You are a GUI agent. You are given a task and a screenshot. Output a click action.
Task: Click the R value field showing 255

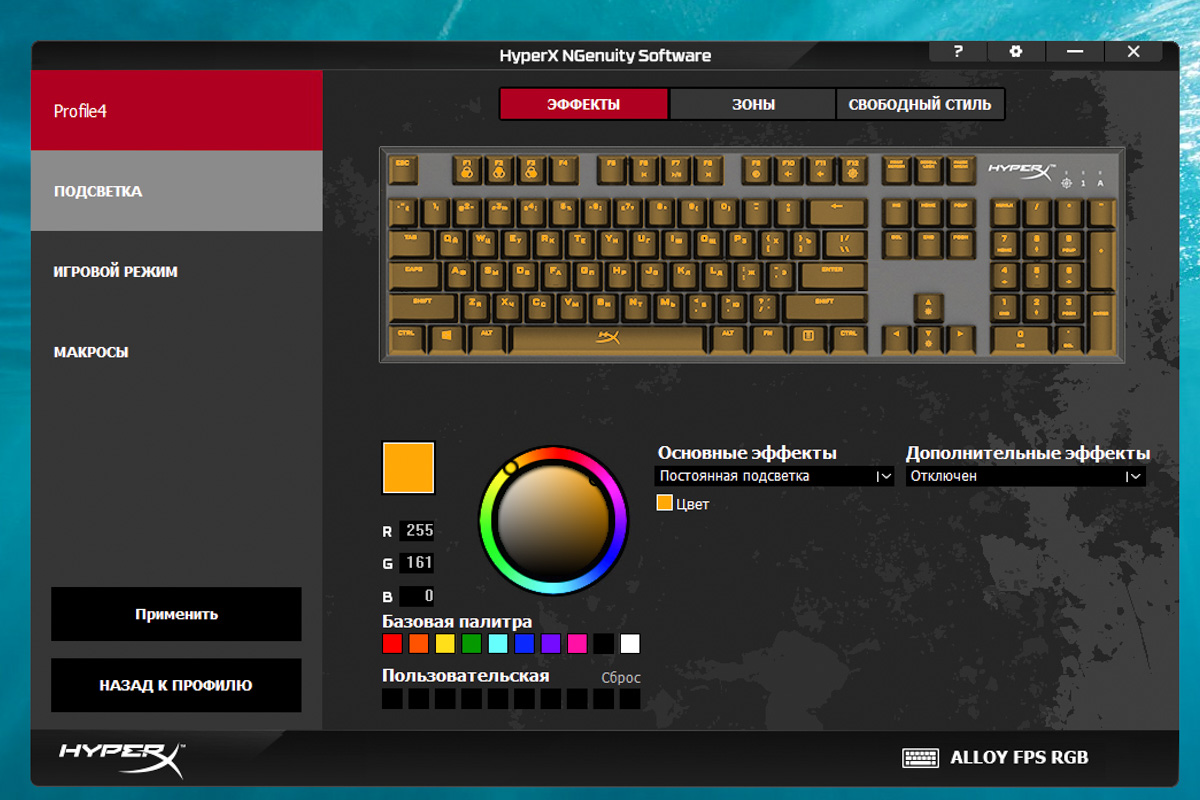[417, 531]
